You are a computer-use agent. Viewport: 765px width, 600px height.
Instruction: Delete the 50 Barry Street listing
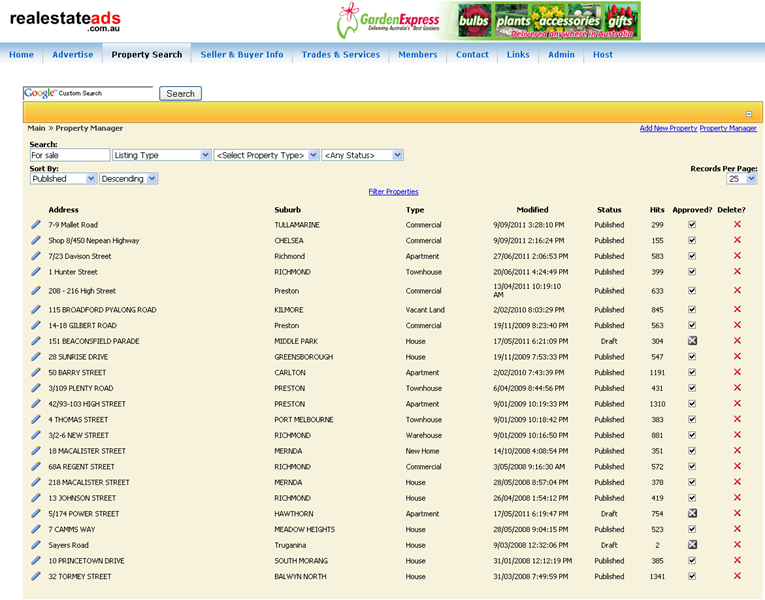737,372
